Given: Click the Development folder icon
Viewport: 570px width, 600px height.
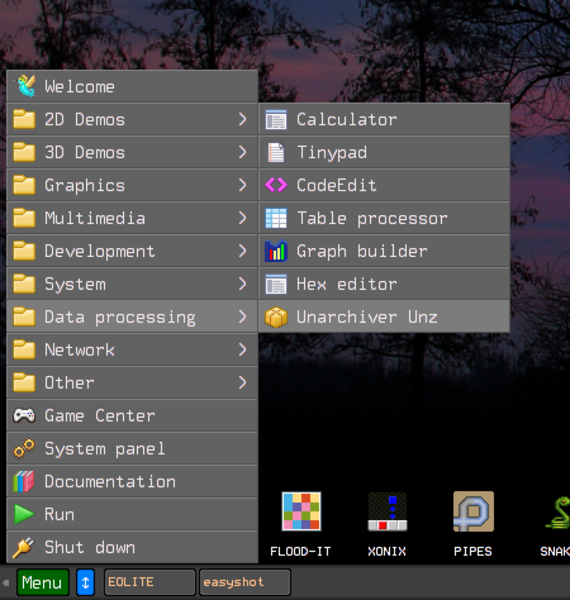Looking at the screenshot, I should coord(24,251).
